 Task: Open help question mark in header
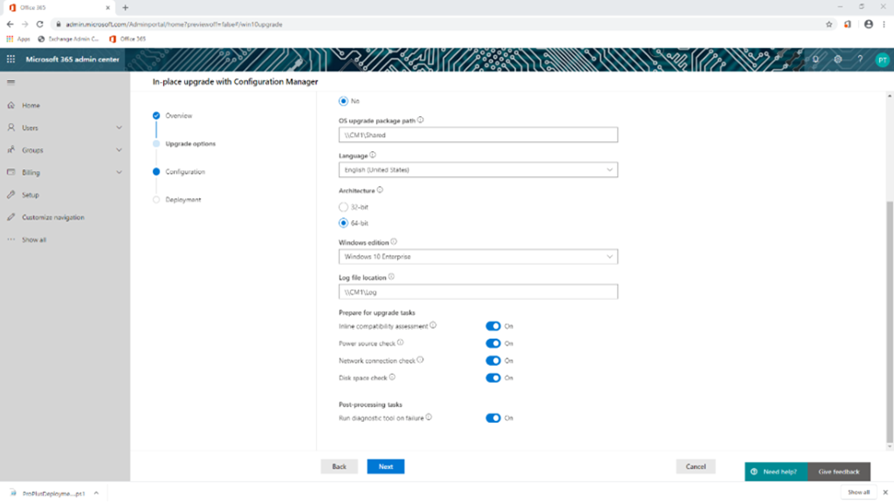point(860,59)
